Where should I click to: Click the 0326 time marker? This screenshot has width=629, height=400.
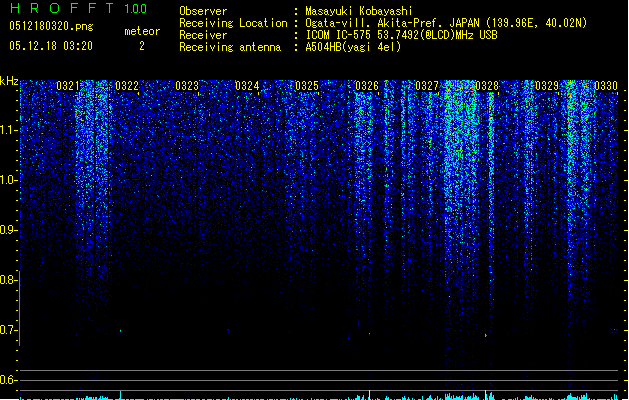[x=367, y=86]
